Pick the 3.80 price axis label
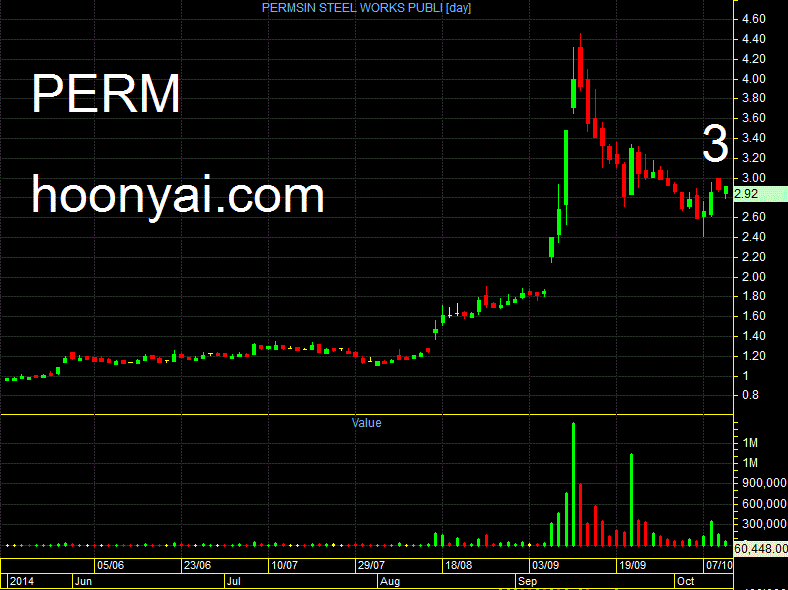This screenshot has width=788, height=590. point(753,98)
